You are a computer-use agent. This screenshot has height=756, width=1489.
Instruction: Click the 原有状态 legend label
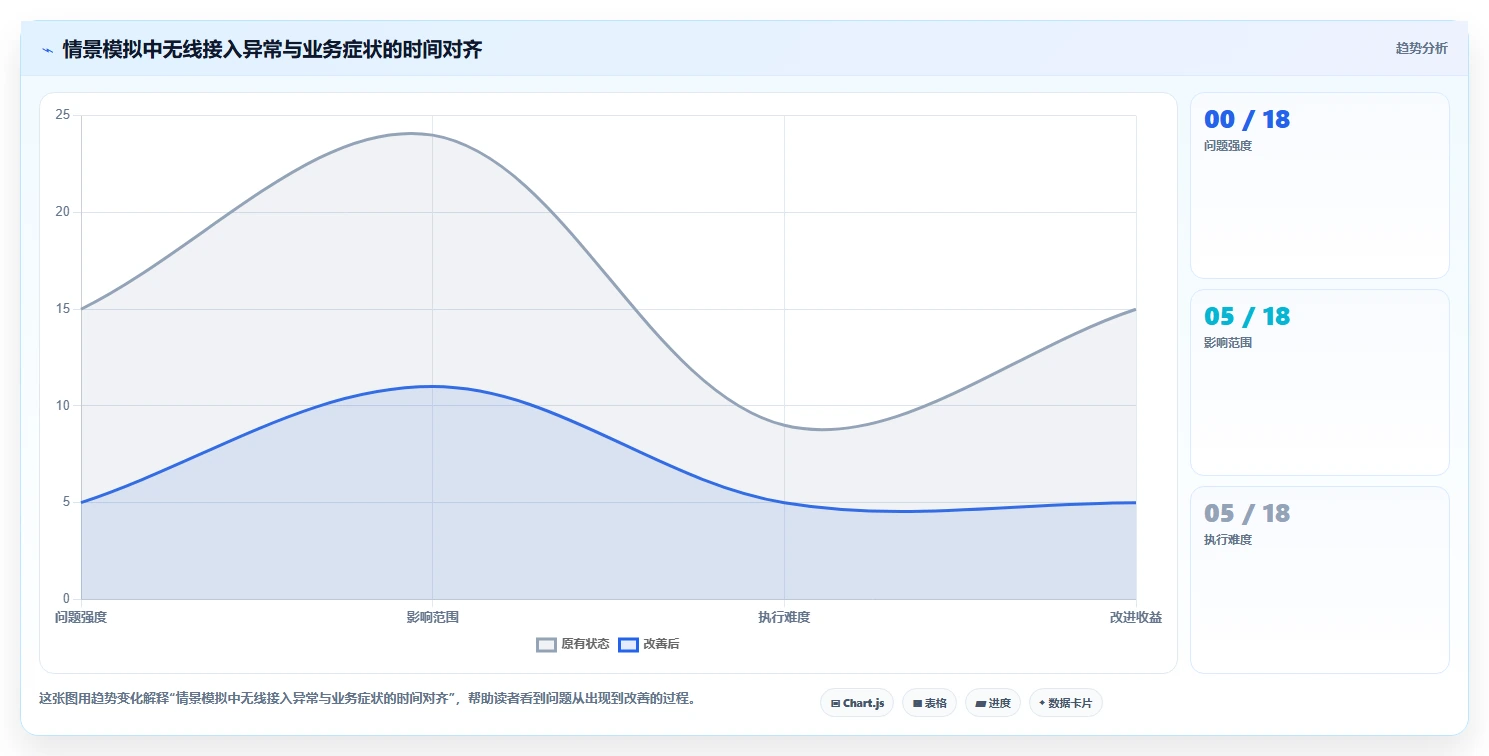585,644
